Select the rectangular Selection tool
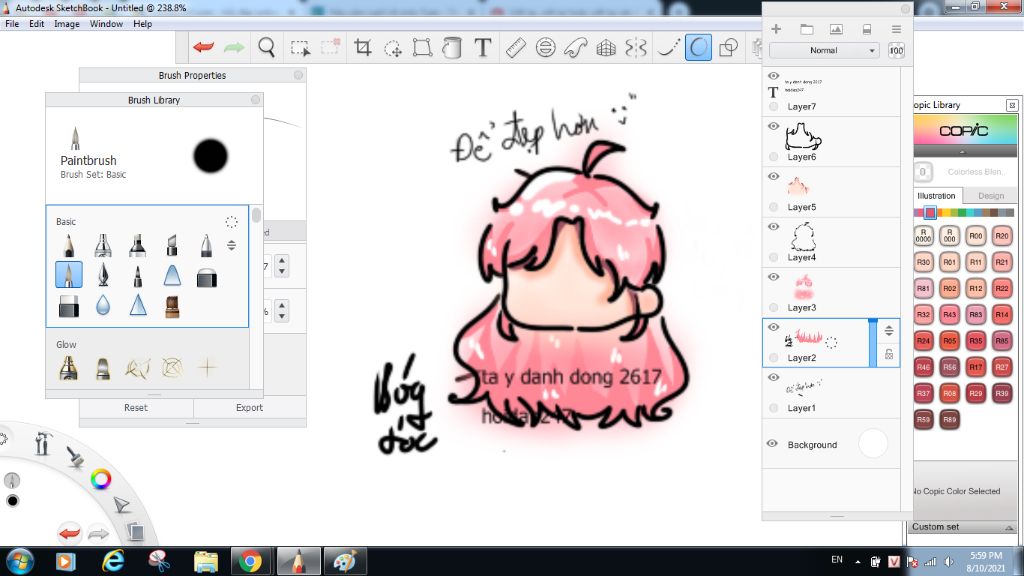The image size is (1024, 576). coord(300,48)
